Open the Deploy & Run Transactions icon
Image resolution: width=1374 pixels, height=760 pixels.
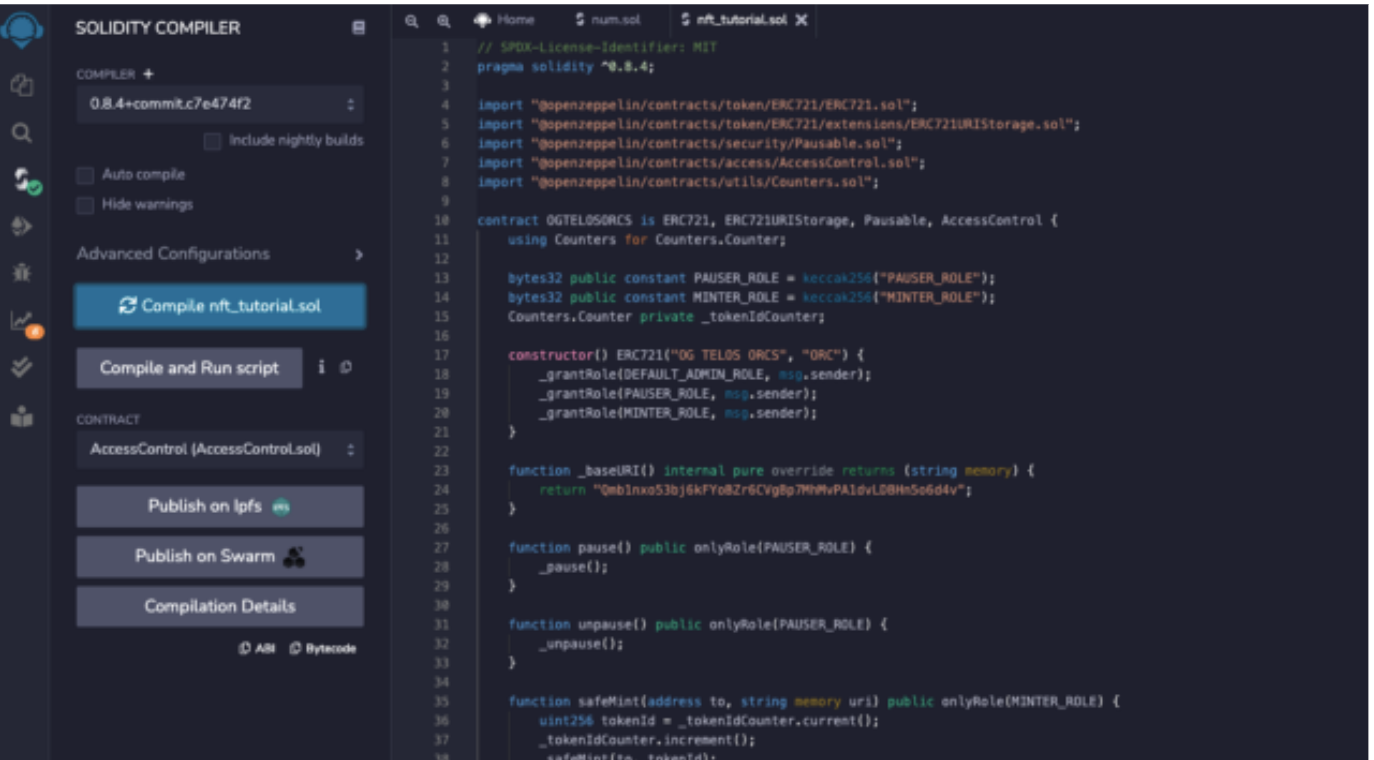coord(21,227)
